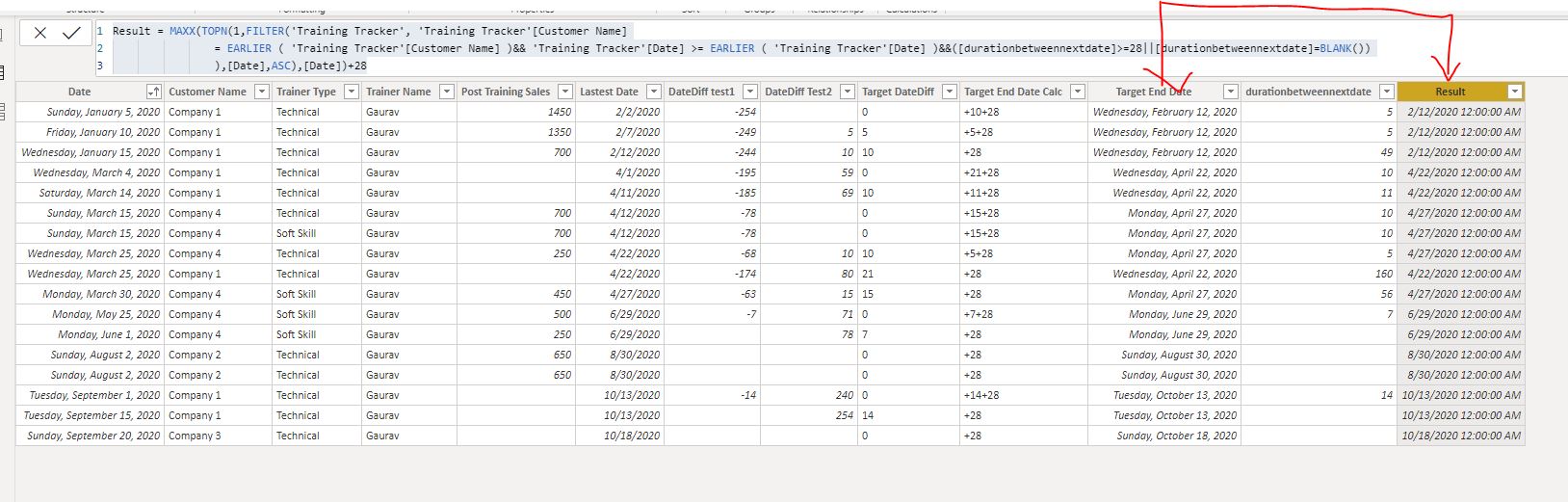Open the Target End Date column filter dropdown
This screenshot has height=502, width=1568.
pyautogui.click(x=1230, y=92)
